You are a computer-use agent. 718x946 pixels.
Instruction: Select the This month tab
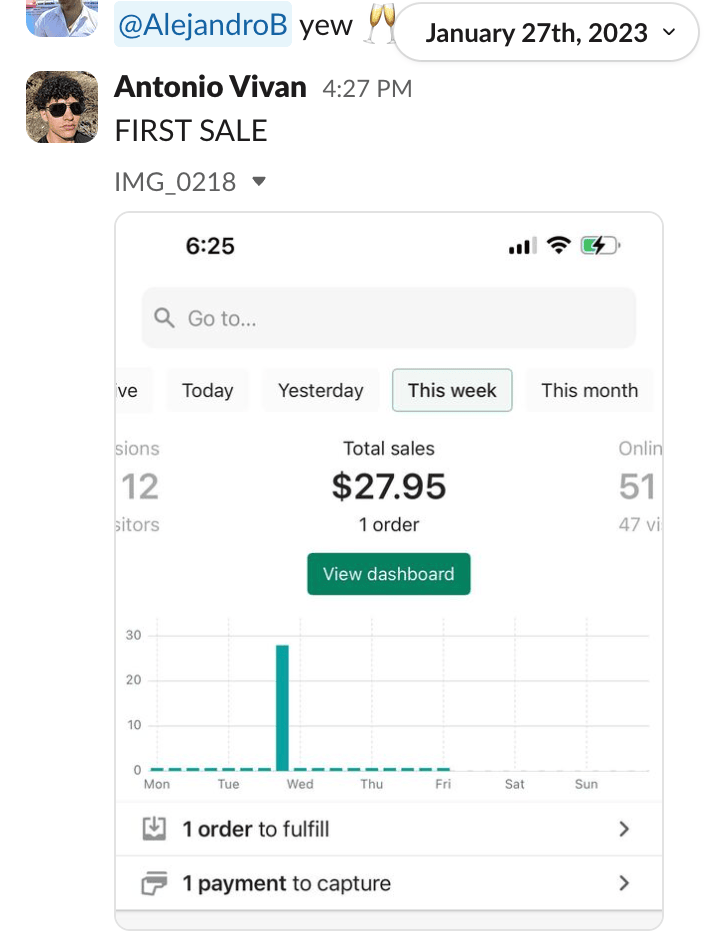(589, 390)
